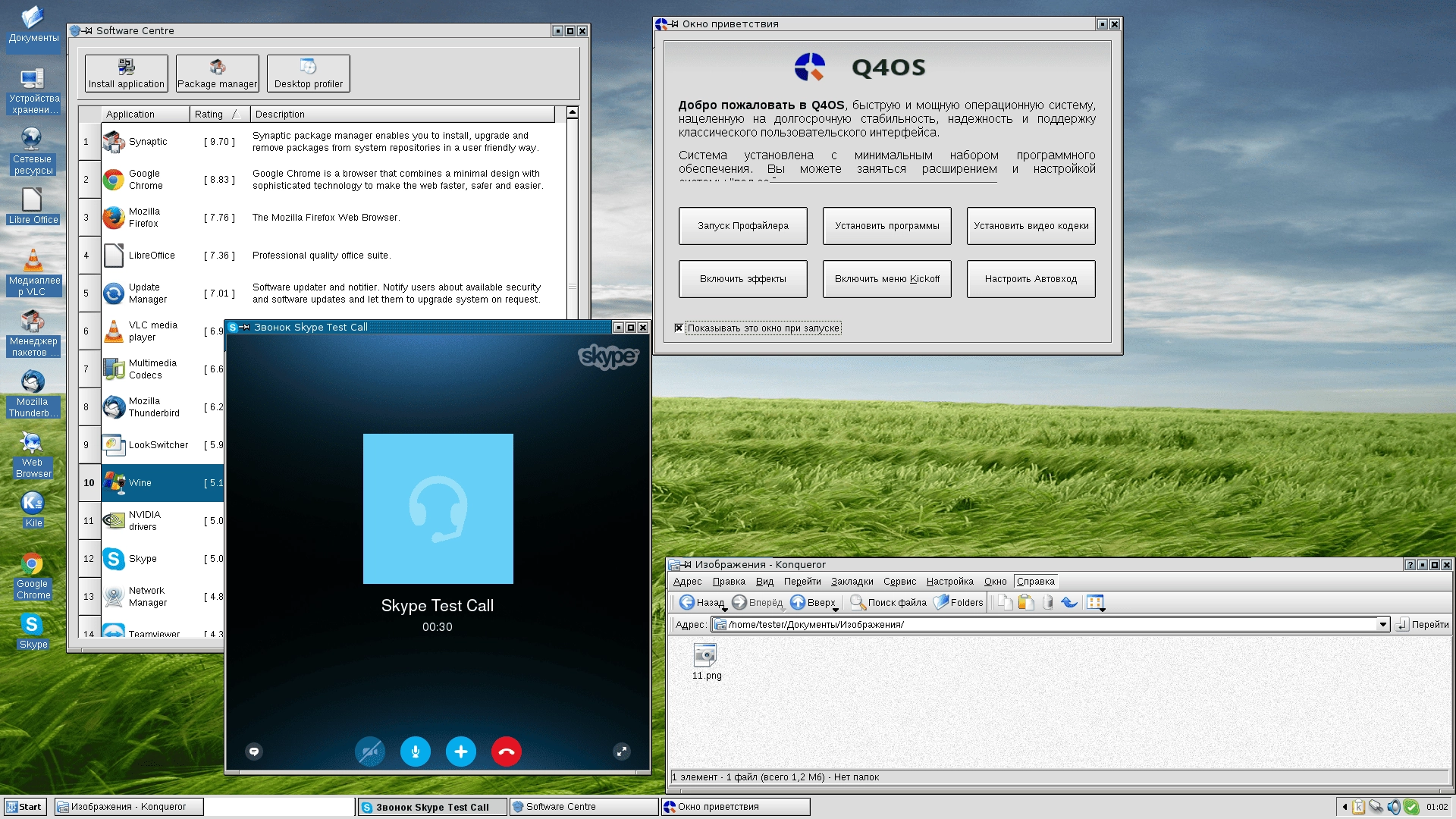Expand hidden system tray icons arrow
Viewport: 1456px width, 819px height.
1345,807
